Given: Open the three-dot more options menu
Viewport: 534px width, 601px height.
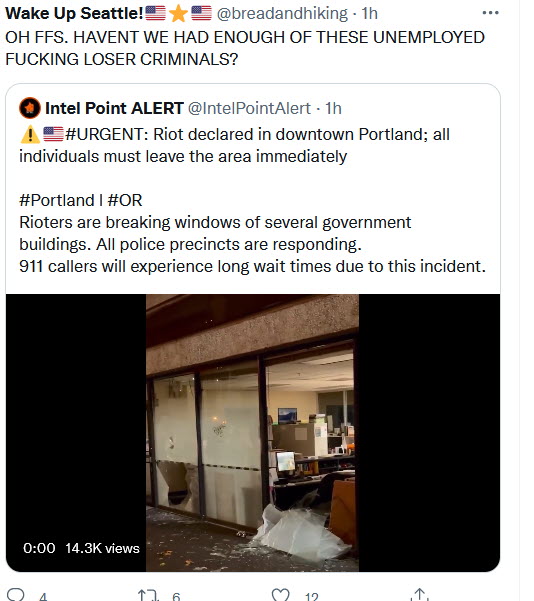Looking at the screenshot, I should click(490, 13).
